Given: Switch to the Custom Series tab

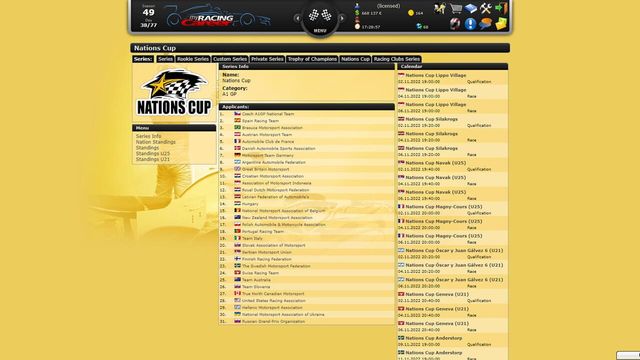Looking at the screenshot, I should tap(230, 59).
